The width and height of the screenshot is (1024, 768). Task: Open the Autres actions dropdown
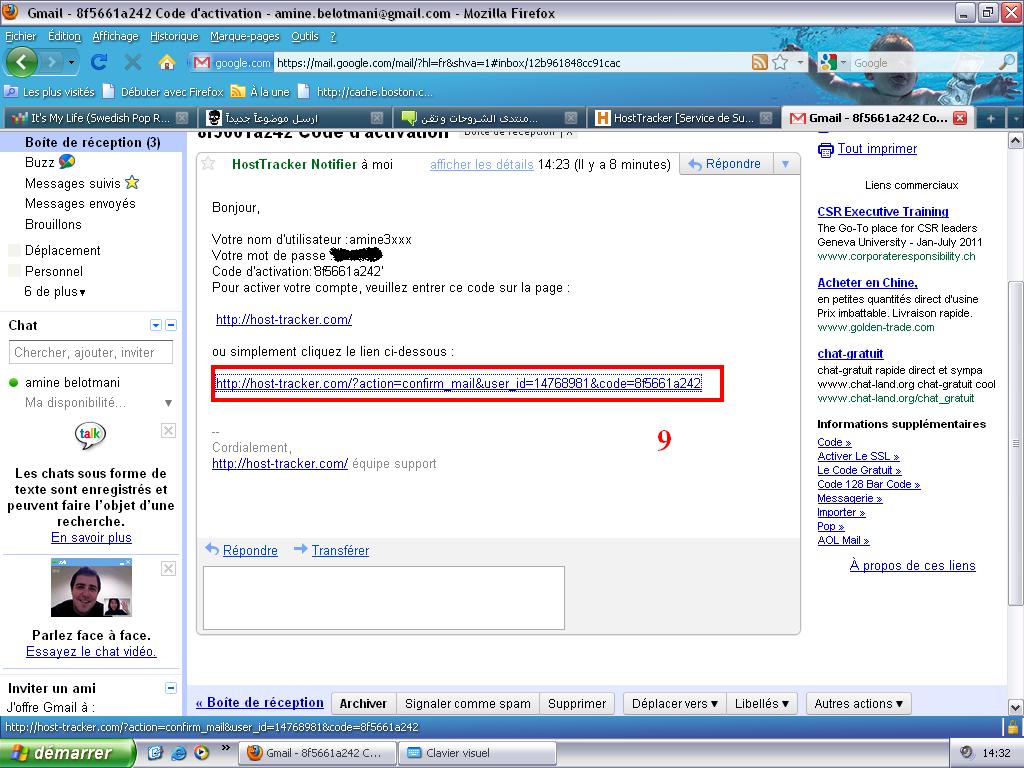858,703
